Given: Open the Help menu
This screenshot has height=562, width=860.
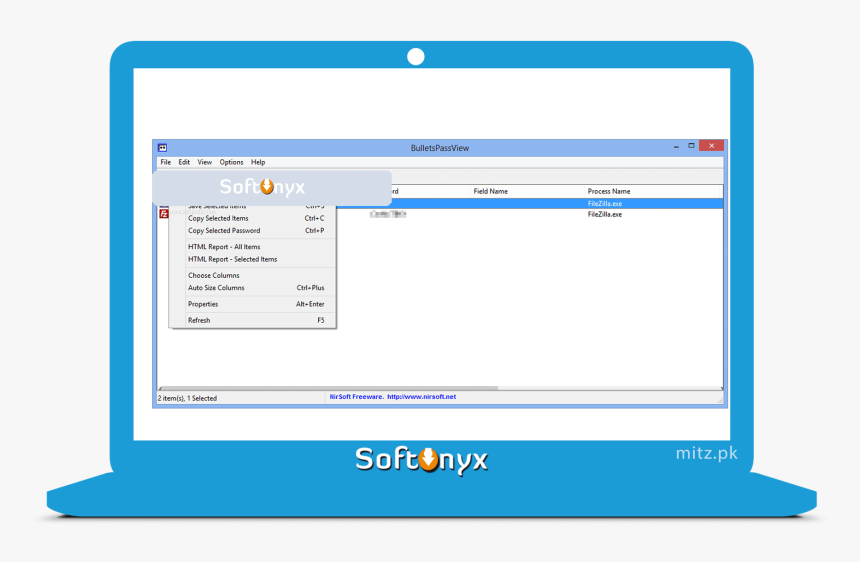Looking at the screenshot, I should pos(258,162).
